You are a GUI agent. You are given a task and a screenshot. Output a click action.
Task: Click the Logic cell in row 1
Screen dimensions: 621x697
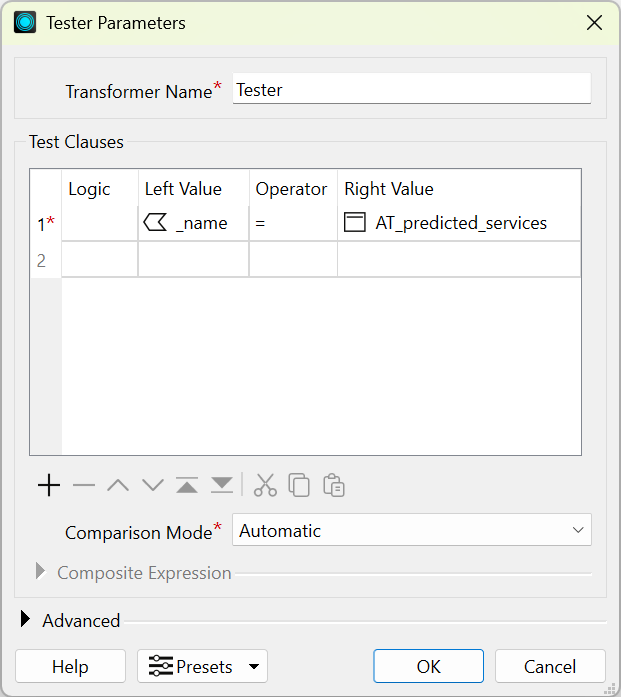coord(100,223)
